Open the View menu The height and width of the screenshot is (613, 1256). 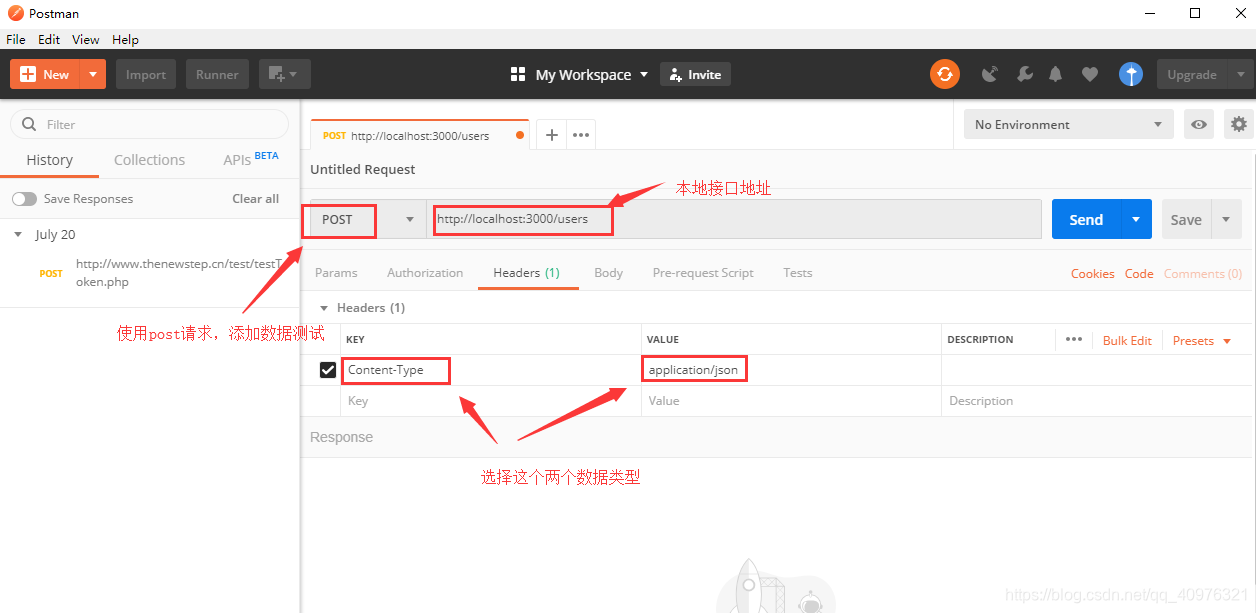pyautogui.click(x=86, y=40)
